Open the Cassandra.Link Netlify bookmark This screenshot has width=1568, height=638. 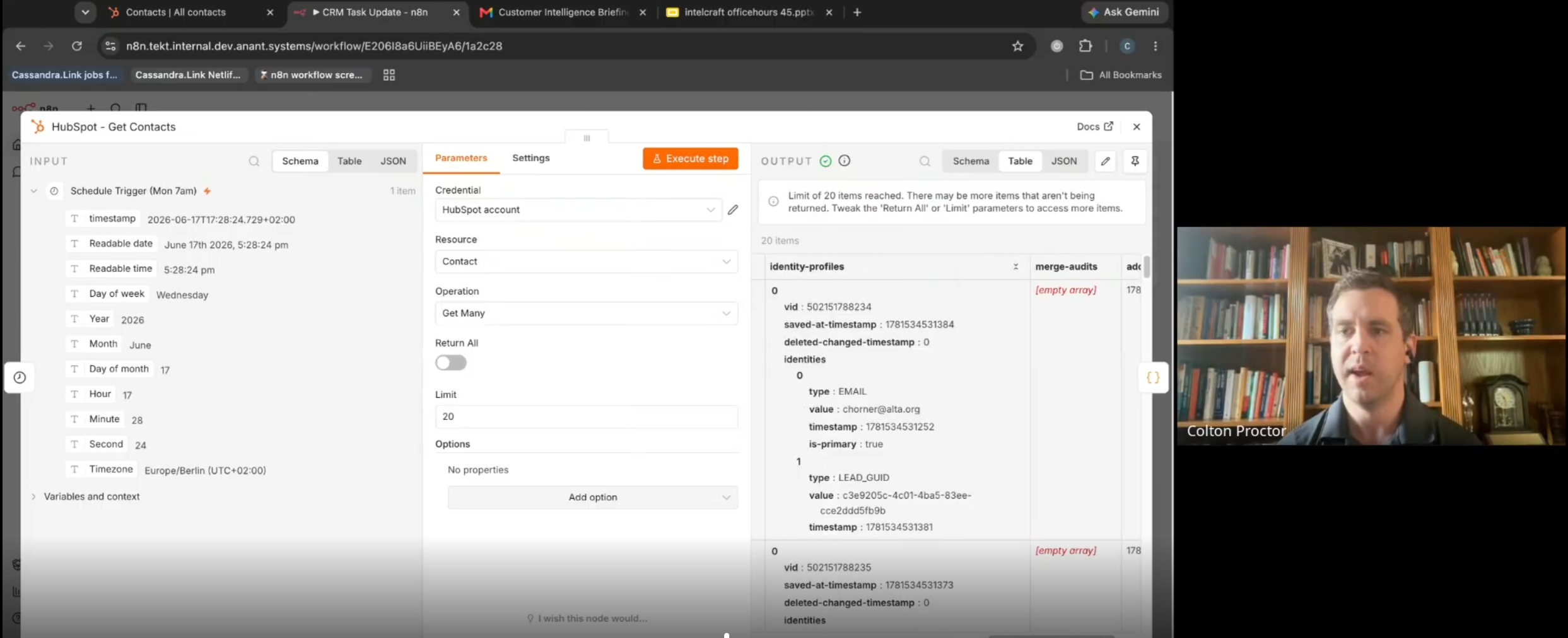[188, 74]
